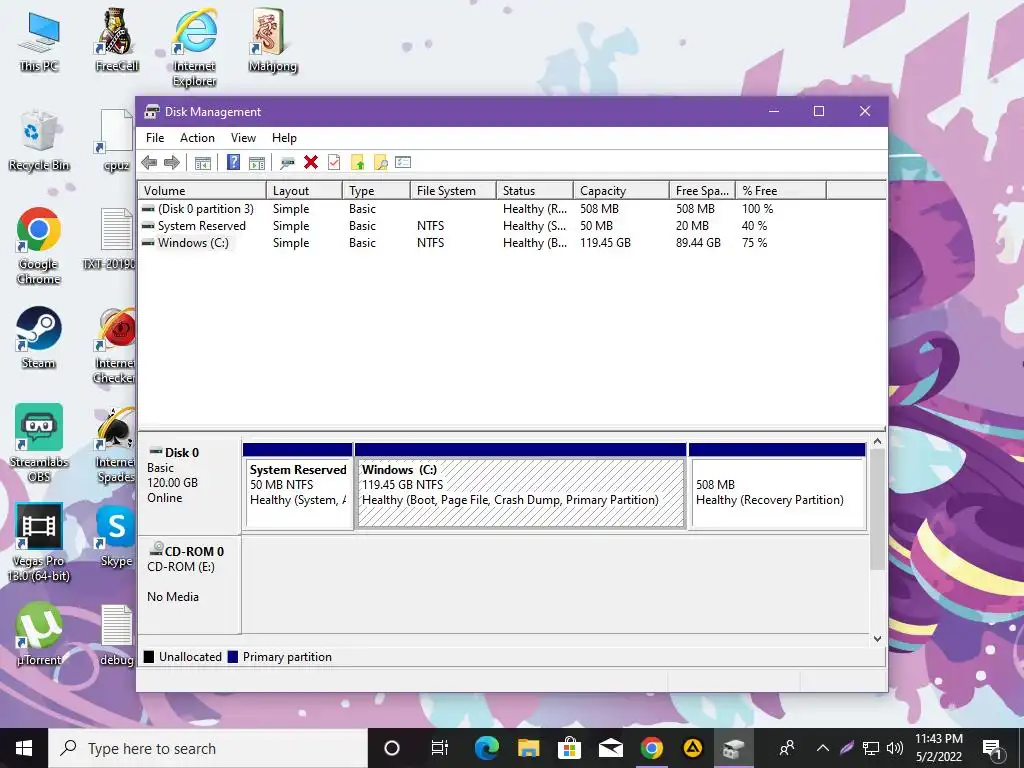Click the scroll-down arrow in the disk pane
This screenshot has height=768, width=1024.
(877, 639)
